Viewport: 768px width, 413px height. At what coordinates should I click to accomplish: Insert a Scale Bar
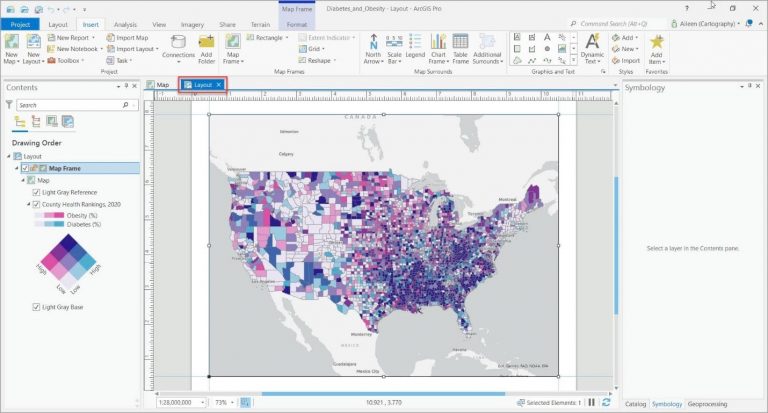[x=394, y=48]
